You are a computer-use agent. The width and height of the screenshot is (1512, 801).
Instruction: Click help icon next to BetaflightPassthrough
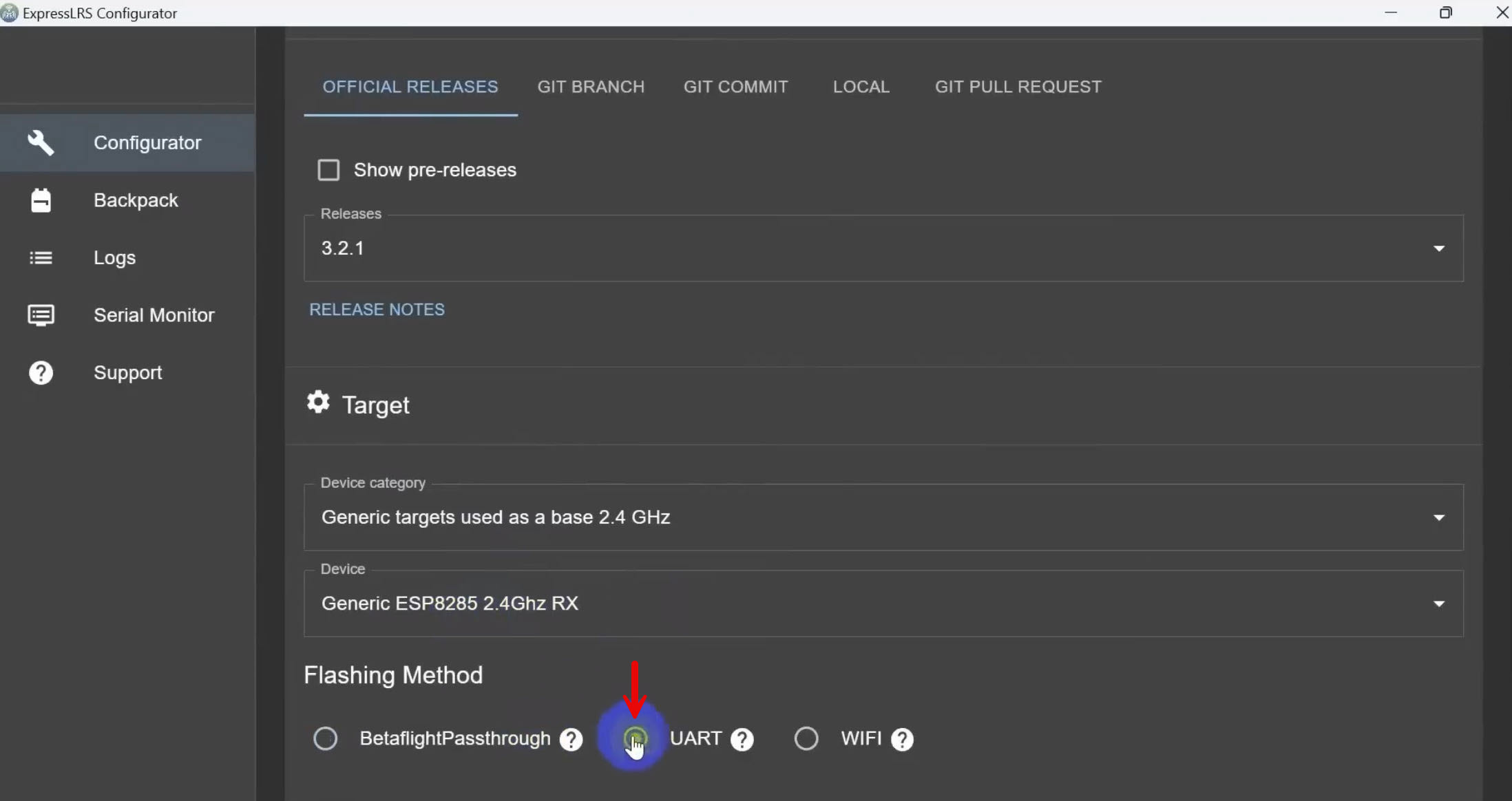(x=571, y=740)
